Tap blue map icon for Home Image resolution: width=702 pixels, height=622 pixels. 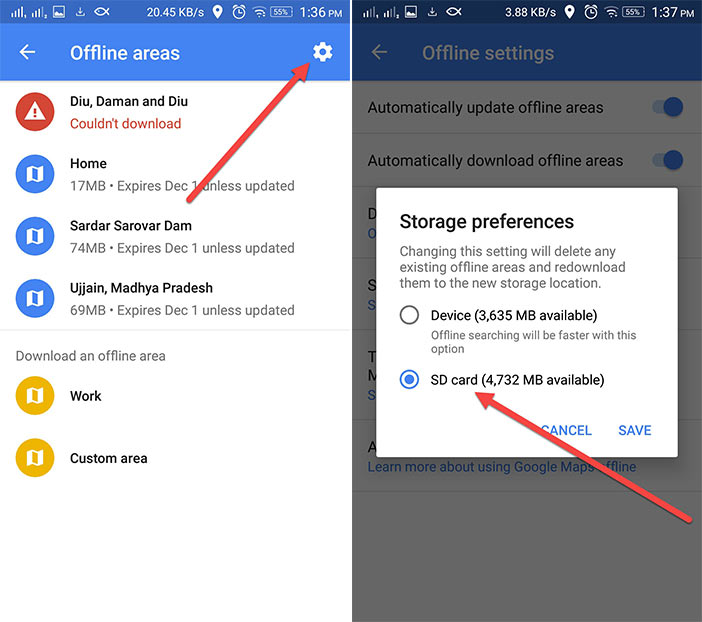[x=35, y=174]
